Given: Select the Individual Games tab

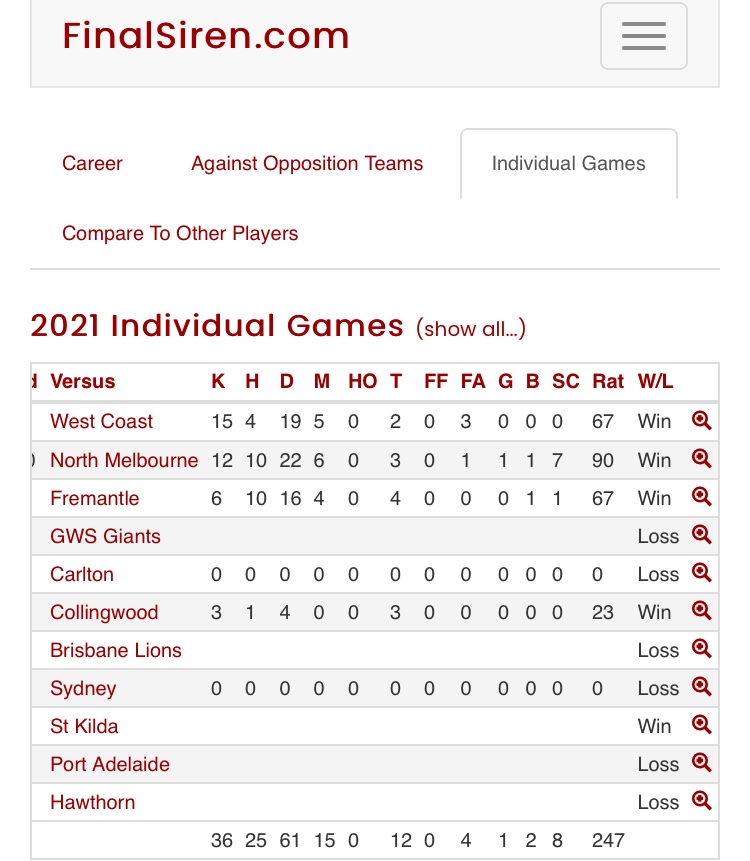Looking at the screenshot, I should [x=568, y=164].
